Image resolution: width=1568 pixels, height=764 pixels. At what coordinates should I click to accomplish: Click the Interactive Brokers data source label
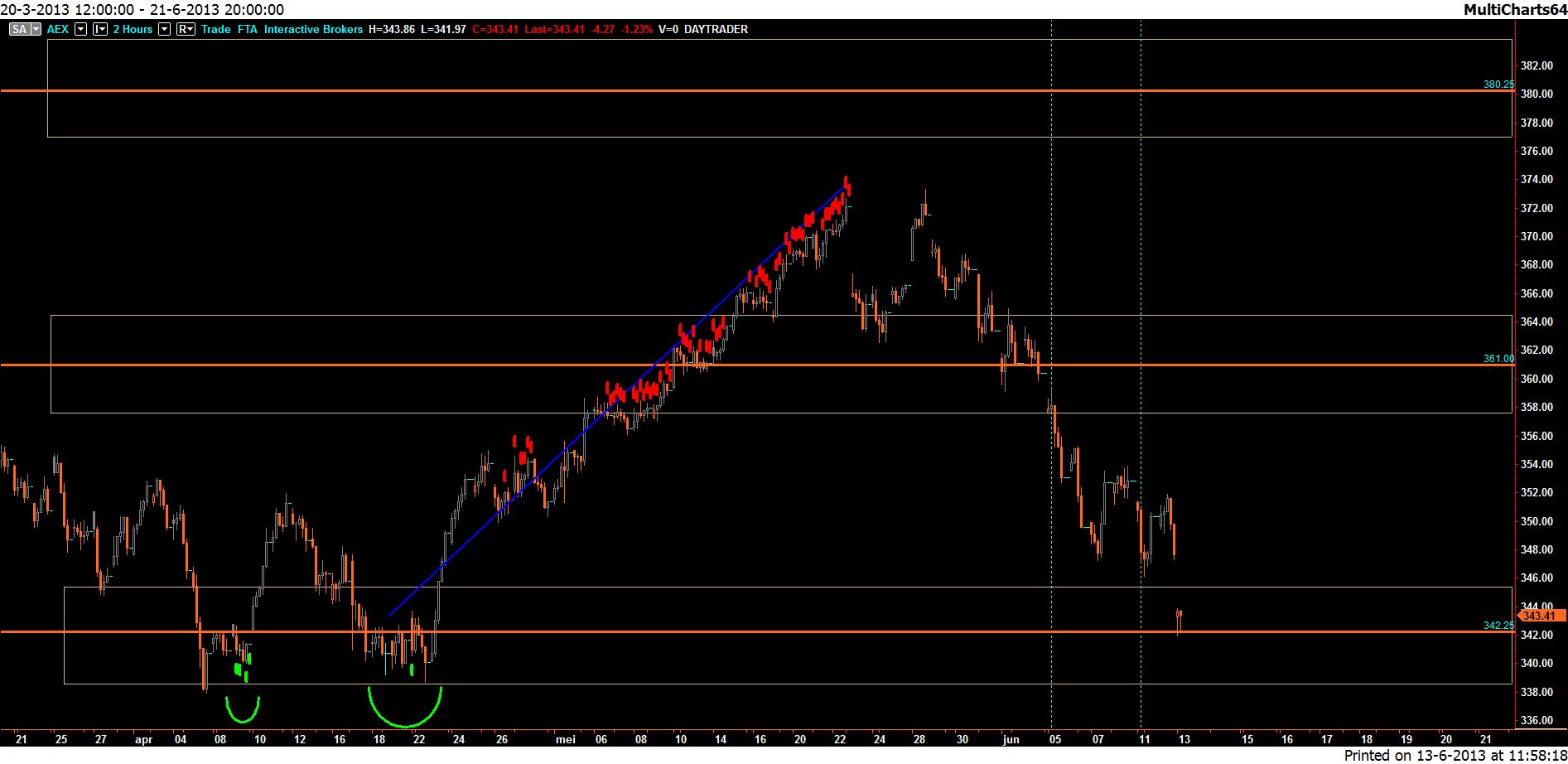(x=313, y=29)
